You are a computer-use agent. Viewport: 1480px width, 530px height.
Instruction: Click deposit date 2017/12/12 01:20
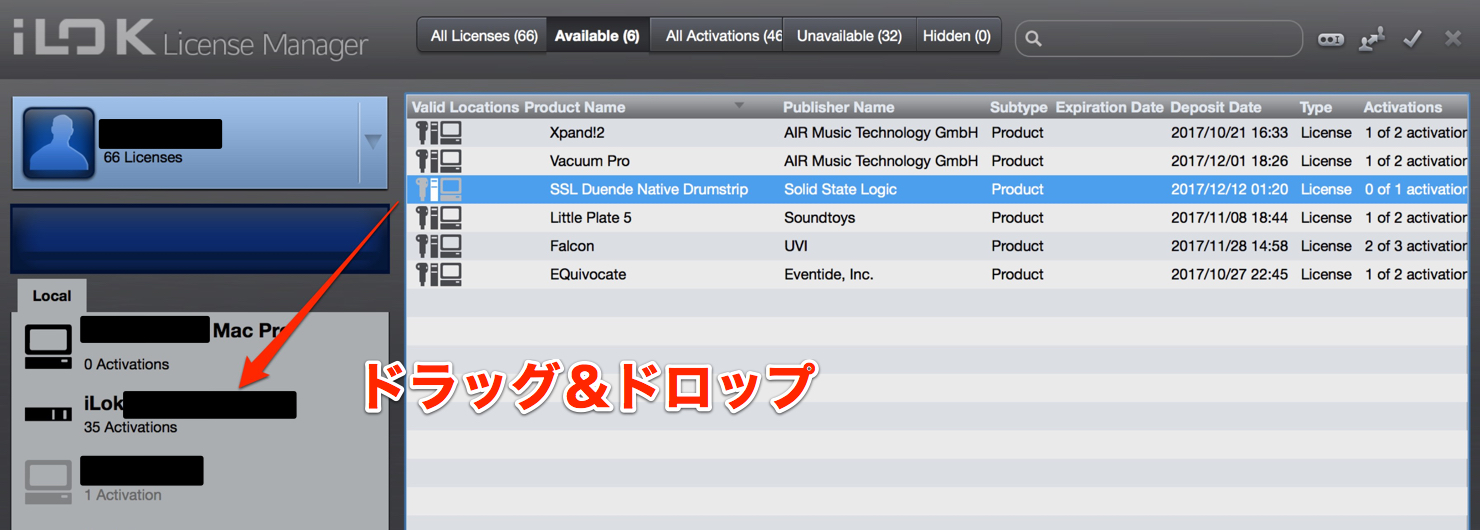1229,189
